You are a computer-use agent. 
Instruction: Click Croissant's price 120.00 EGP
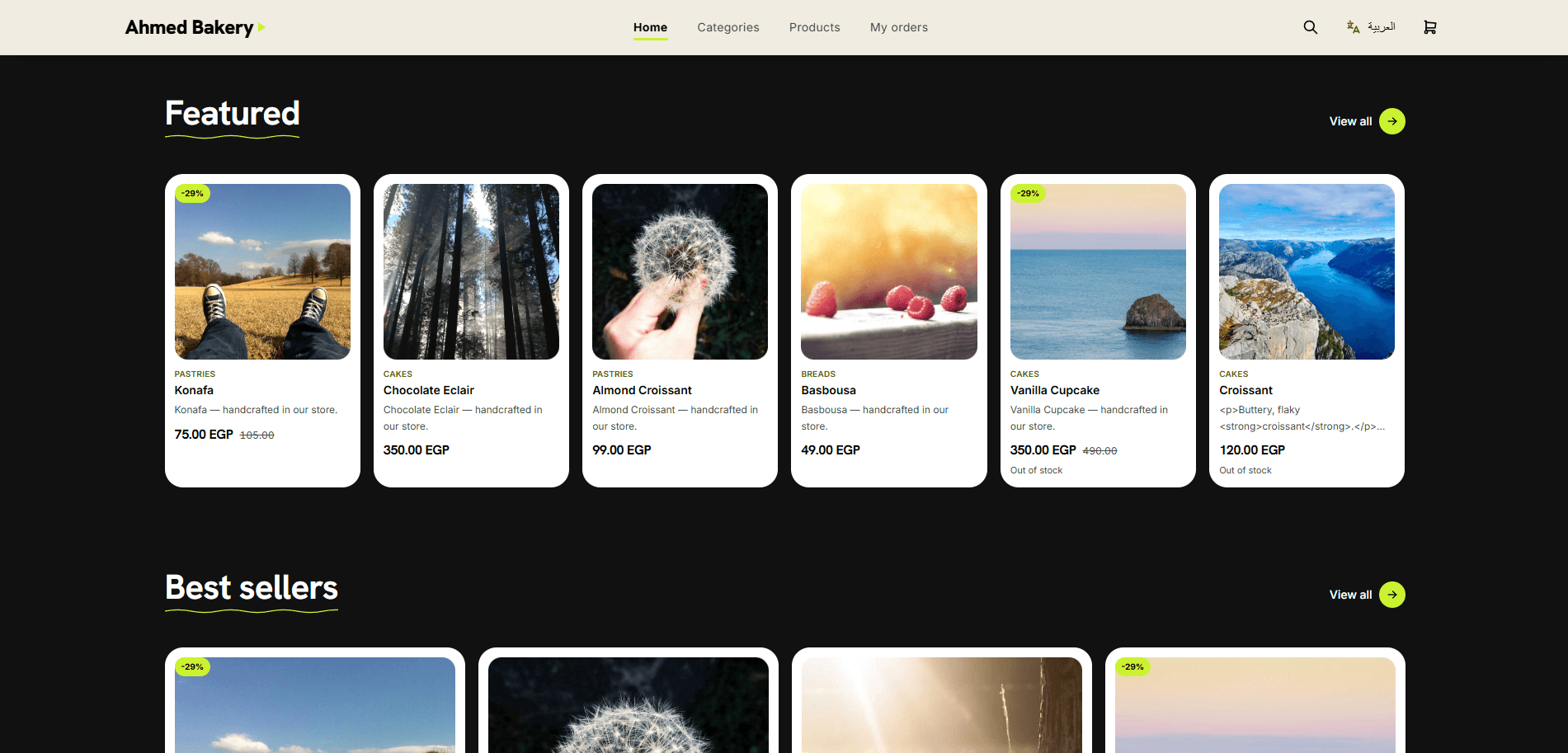1252,450
